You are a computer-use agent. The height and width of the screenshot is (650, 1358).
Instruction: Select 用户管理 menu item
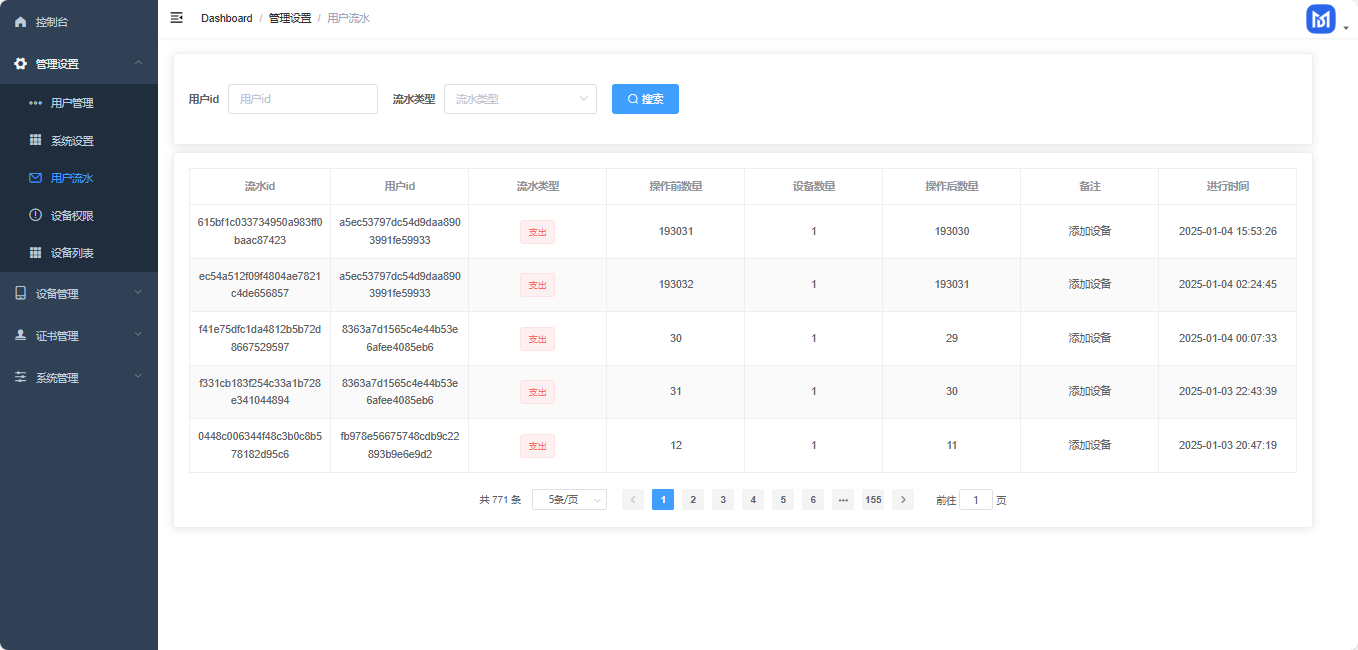tap(79, 103)
